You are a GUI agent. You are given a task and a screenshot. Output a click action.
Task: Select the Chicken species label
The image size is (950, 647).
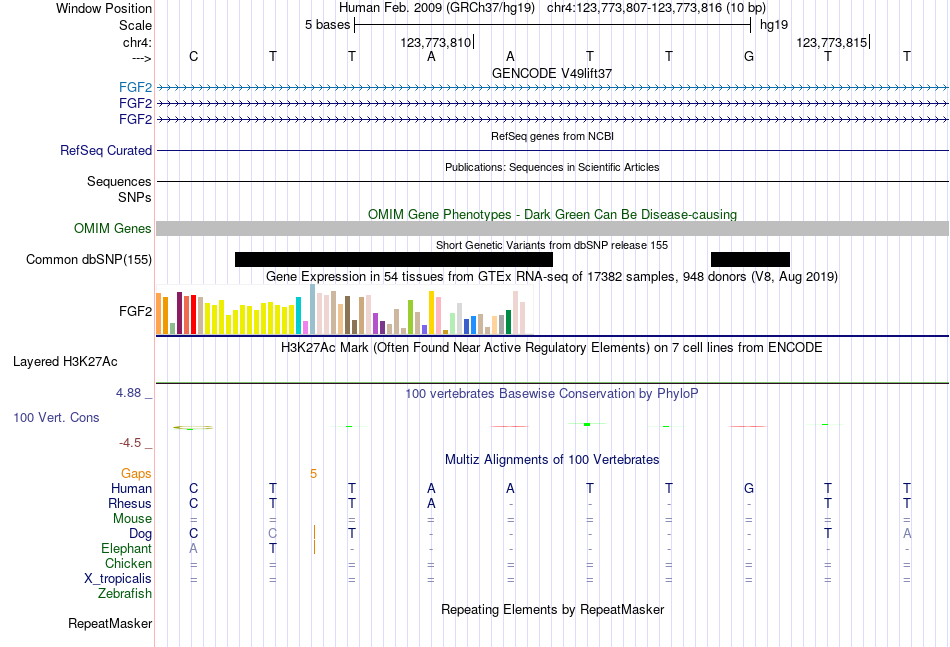128,563
